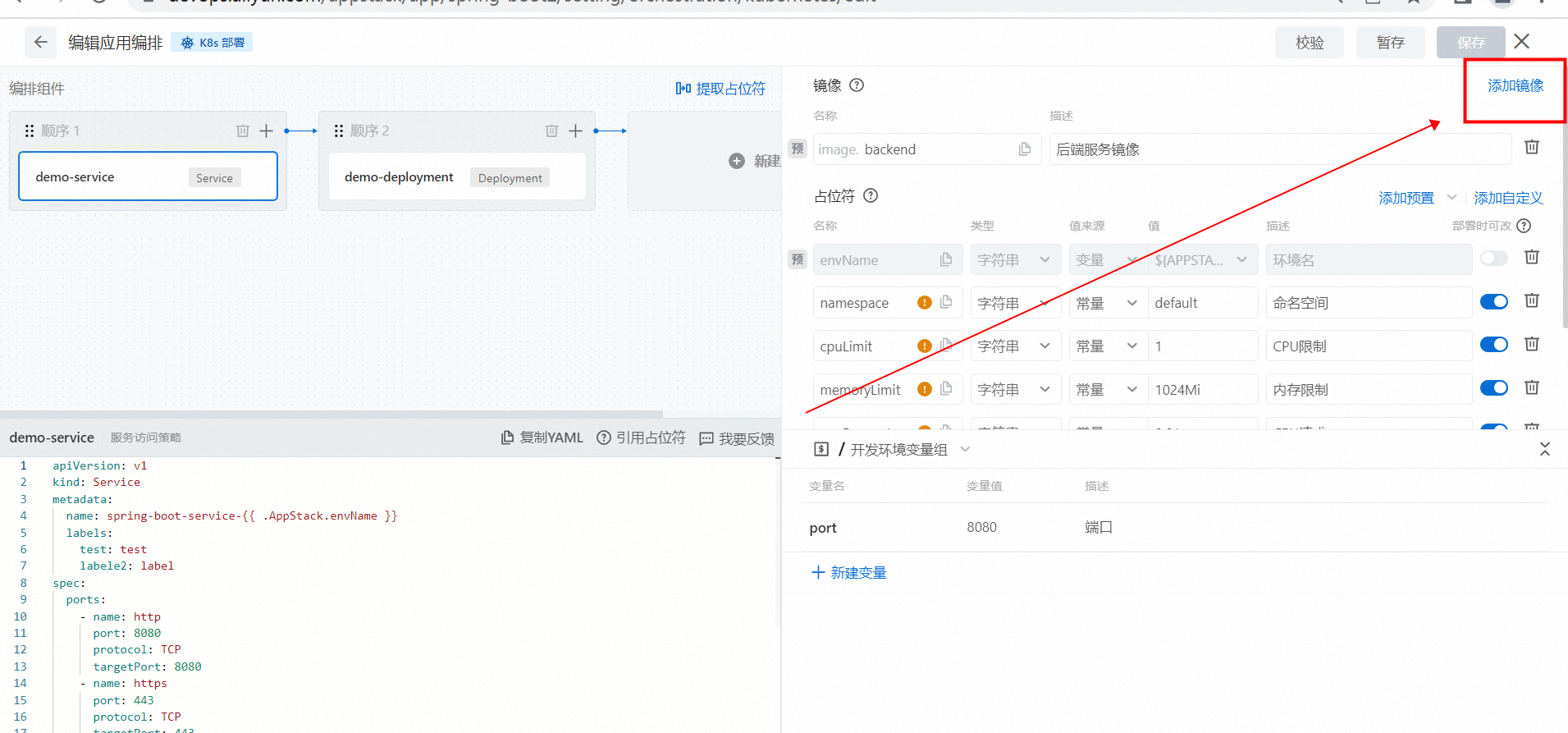The image size is (1568, 733).
Task: Open the envName 变量 source dropdown
Action: (x=1108, y=260)
